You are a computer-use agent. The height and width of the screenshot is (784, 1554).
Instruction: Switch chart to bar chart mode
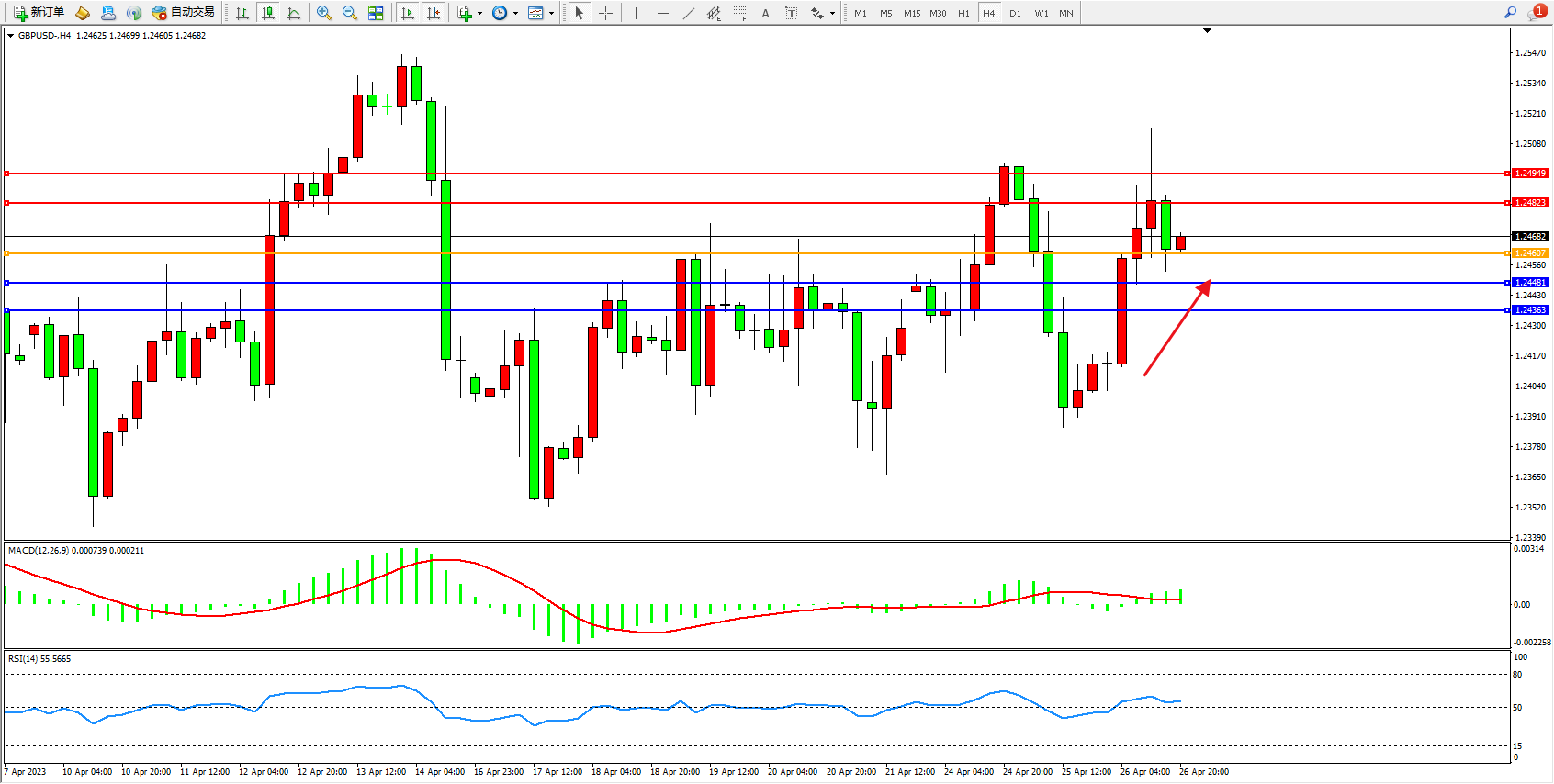(x=242, y=13)
